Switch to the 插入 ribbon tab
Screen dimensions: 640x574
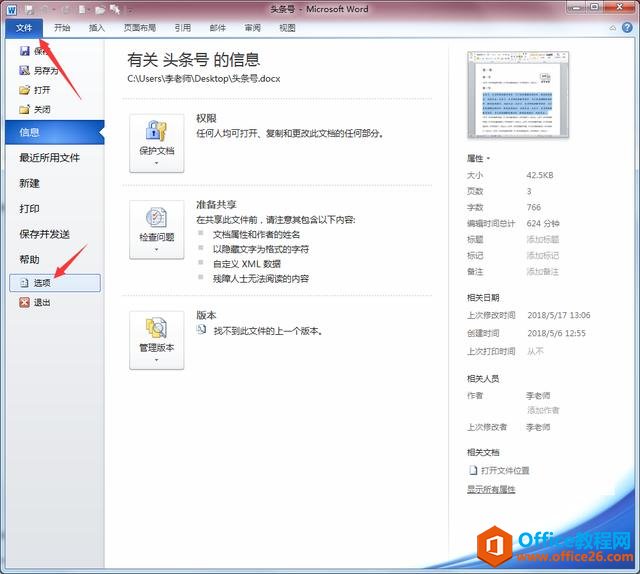[x=97, y=28]
